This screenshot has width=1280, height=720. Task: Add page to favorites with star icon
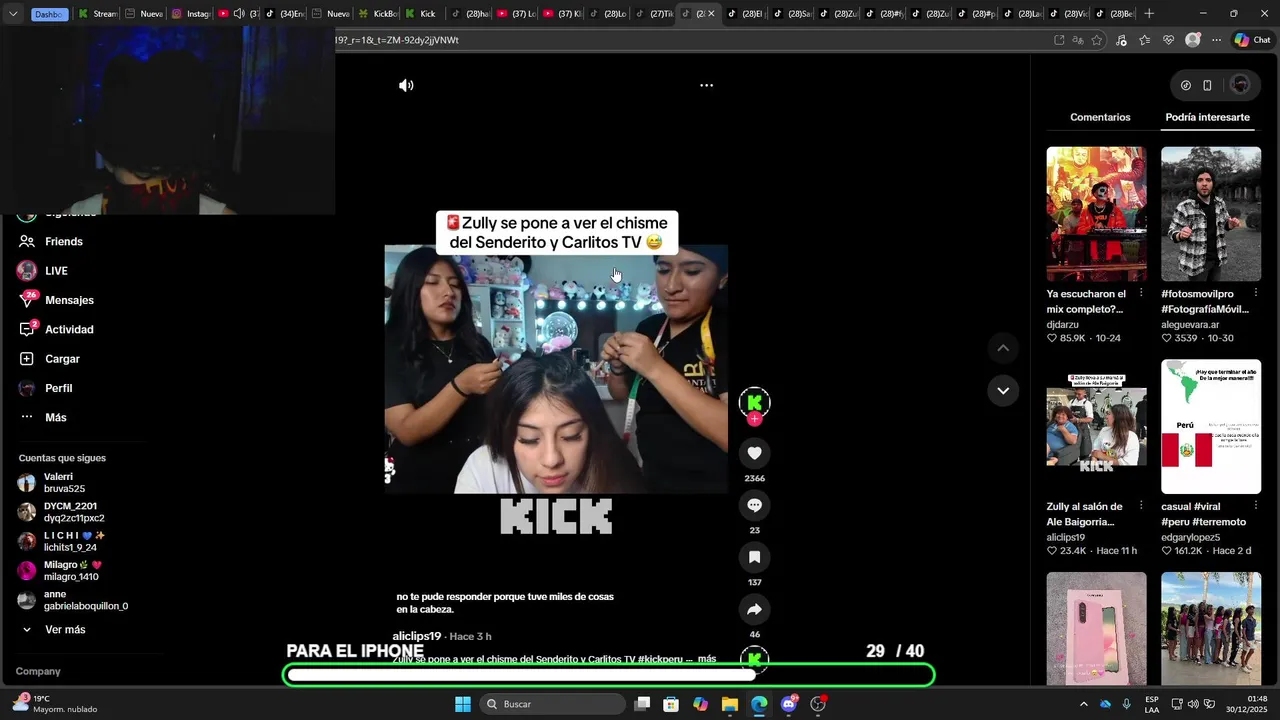pyautogui.click(x=1097, y=40)
